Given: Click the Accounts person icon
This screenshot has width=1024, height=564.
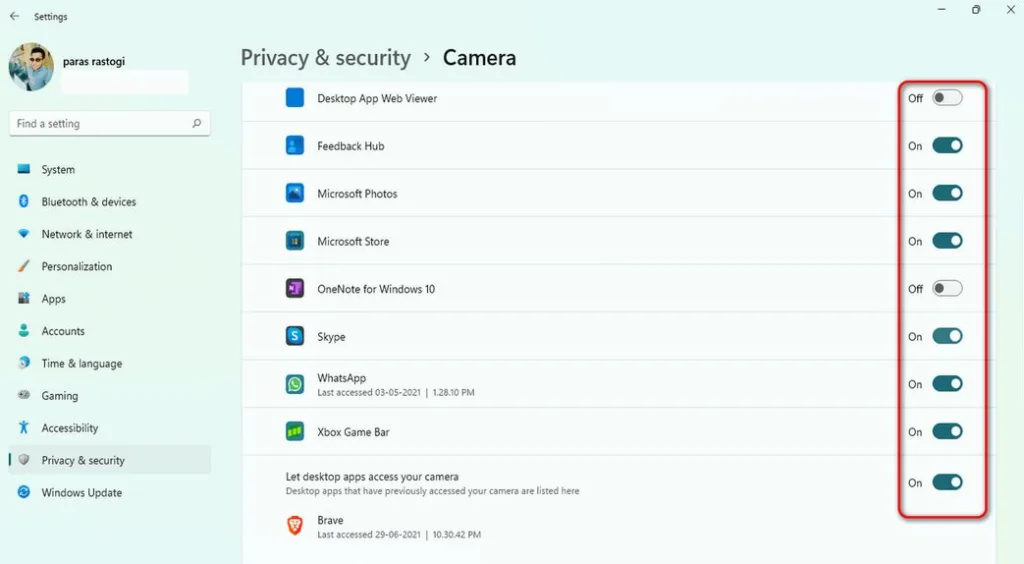Looking at the screenshot, I should [24, 330].
